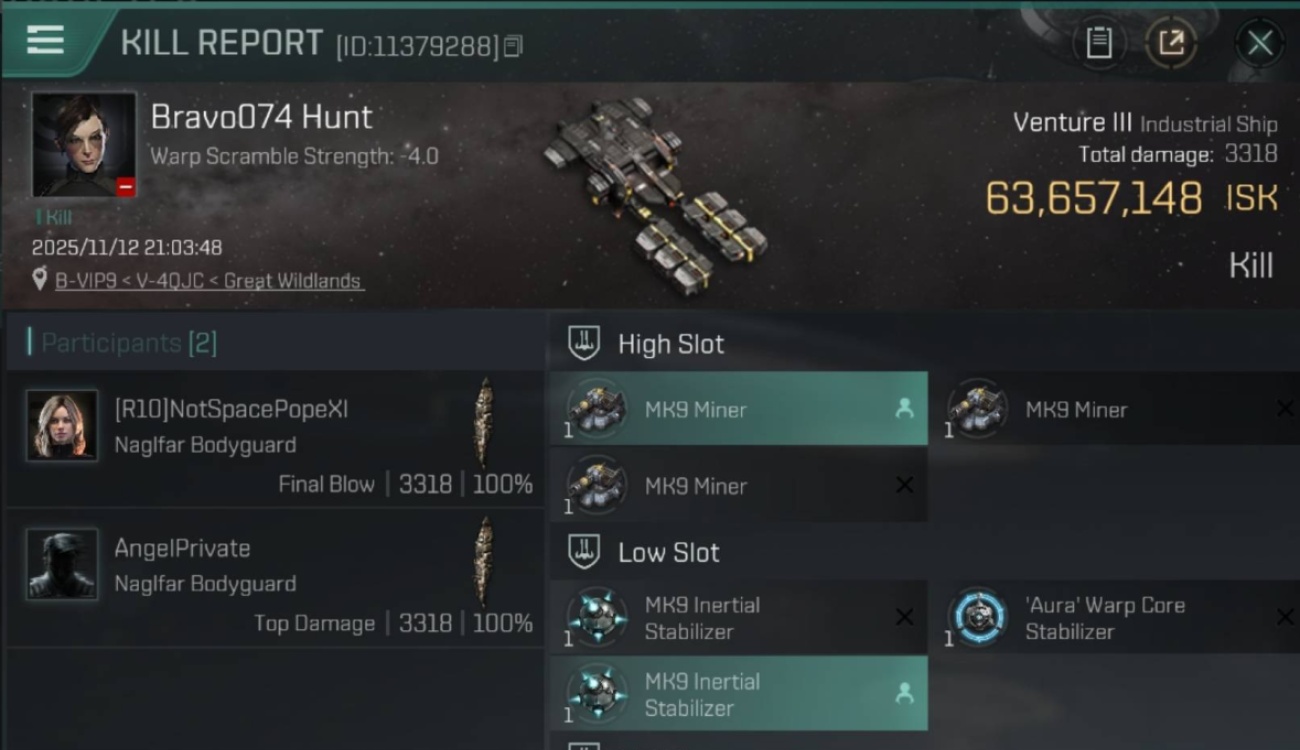
Task: Click NotSpacePopeXI's portrait
Action: pos(62,425)
